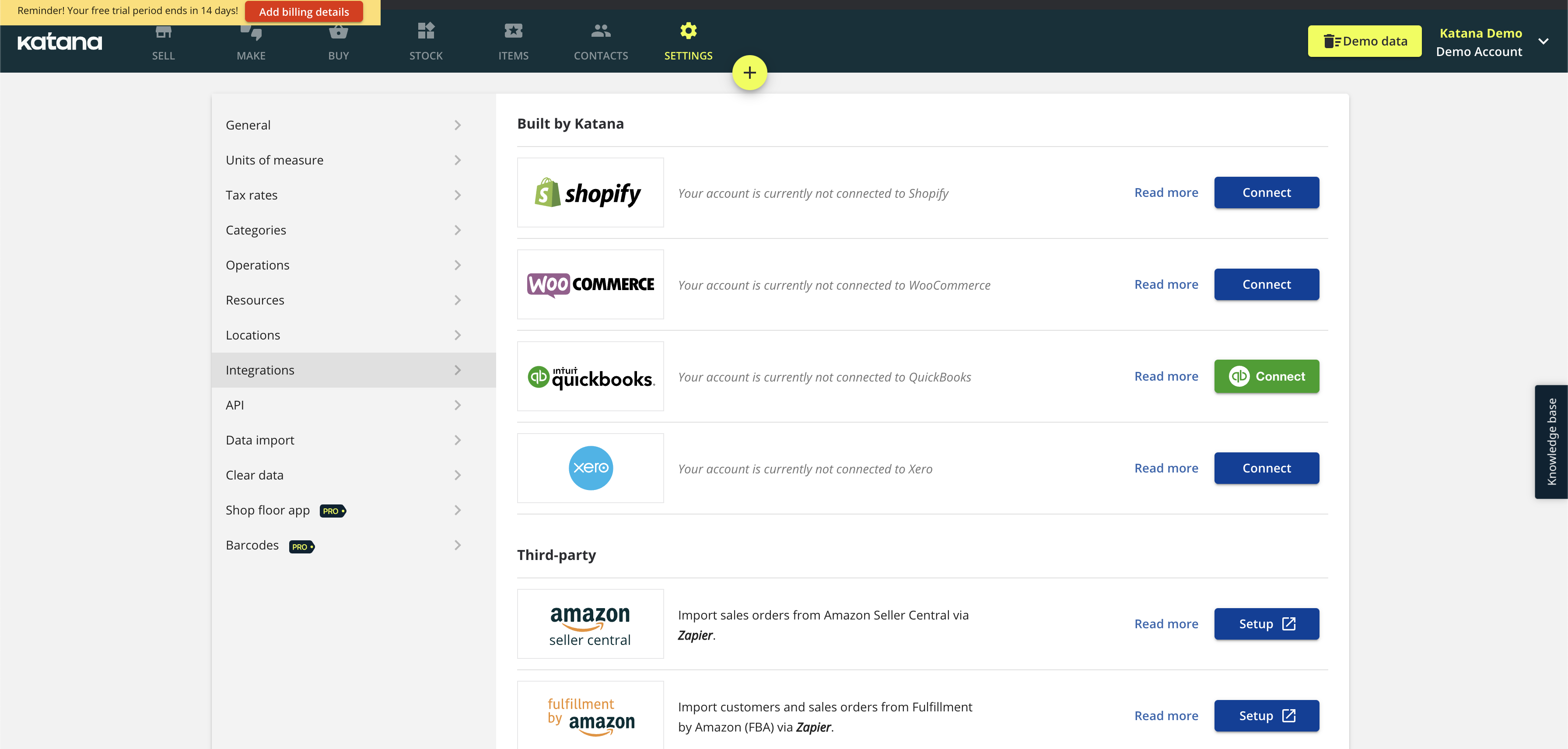The height and width of the screenshot is (749, 1568).
Task: Open Locations chevron
Action: coord(458,335)
